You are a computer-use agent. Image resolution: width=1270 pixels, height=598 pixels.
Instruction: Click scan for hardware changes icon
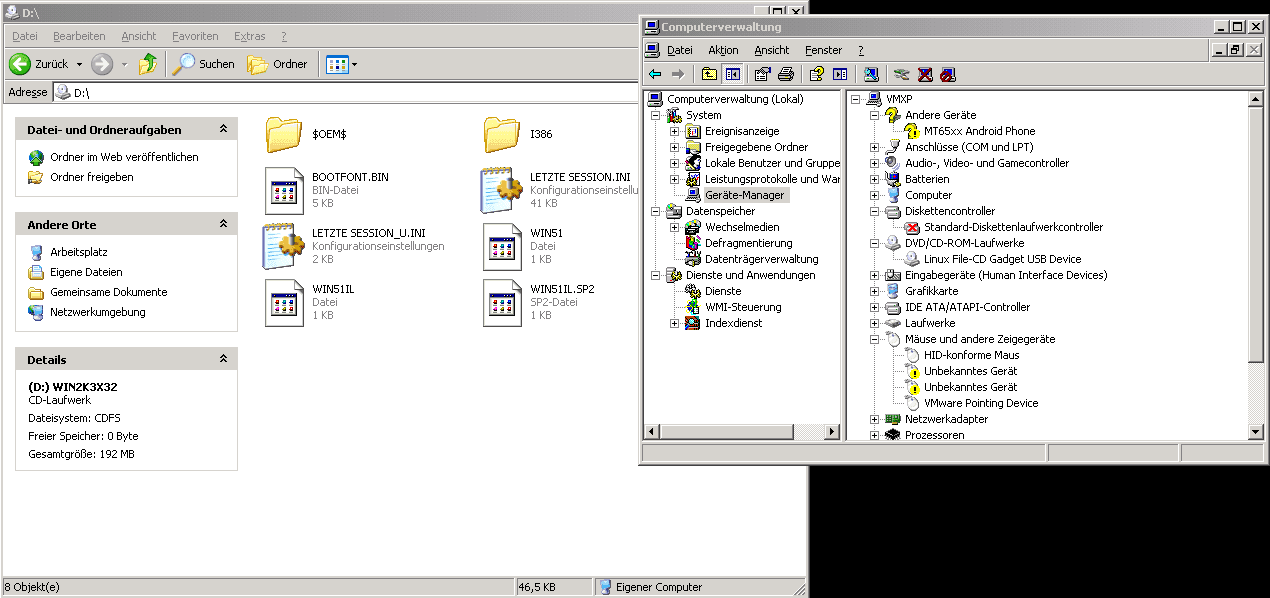tap(871, 74)
